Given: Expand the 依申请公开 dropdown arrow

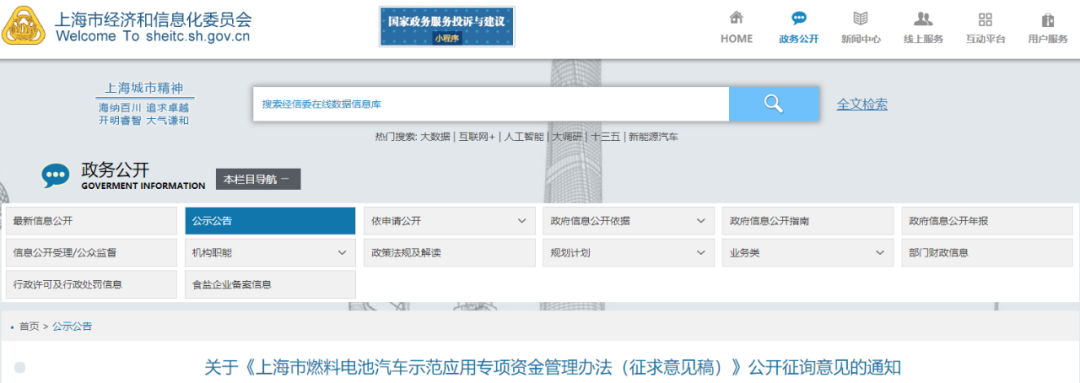Looking at the screenshot, I should pyautogui.click(x=521, y=221).
